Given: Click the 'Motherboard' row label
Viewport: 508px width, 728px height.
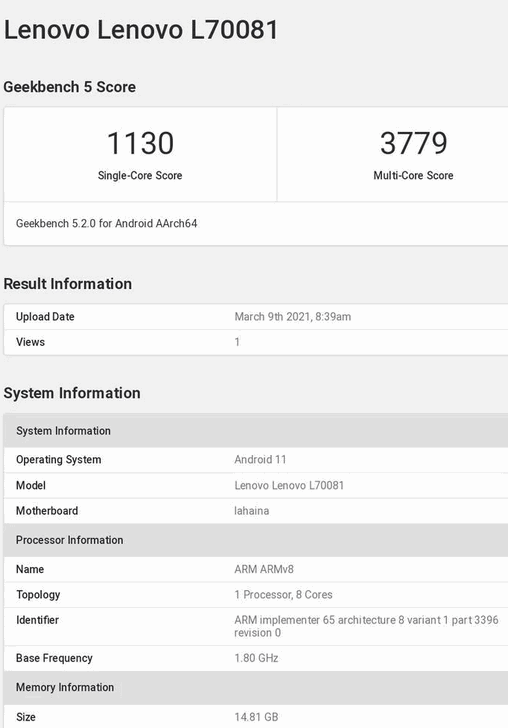Looking at the screenshot, I should [x=47, y=511].
